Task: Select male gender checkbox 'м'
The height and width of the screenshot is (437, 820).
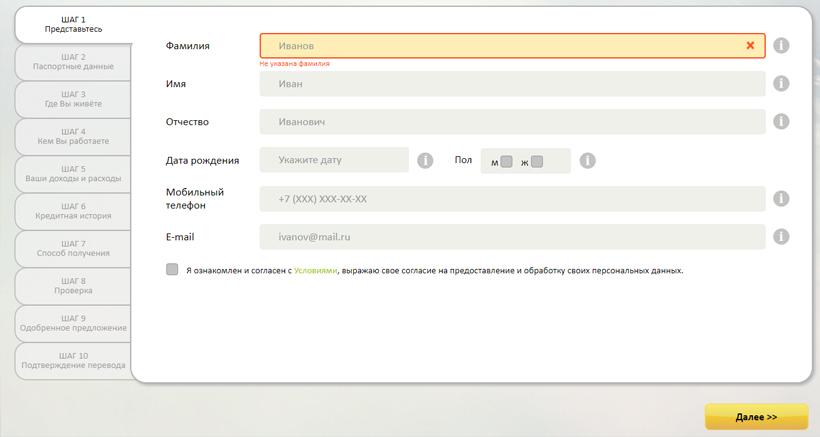Action: click(x=506, y=161)
